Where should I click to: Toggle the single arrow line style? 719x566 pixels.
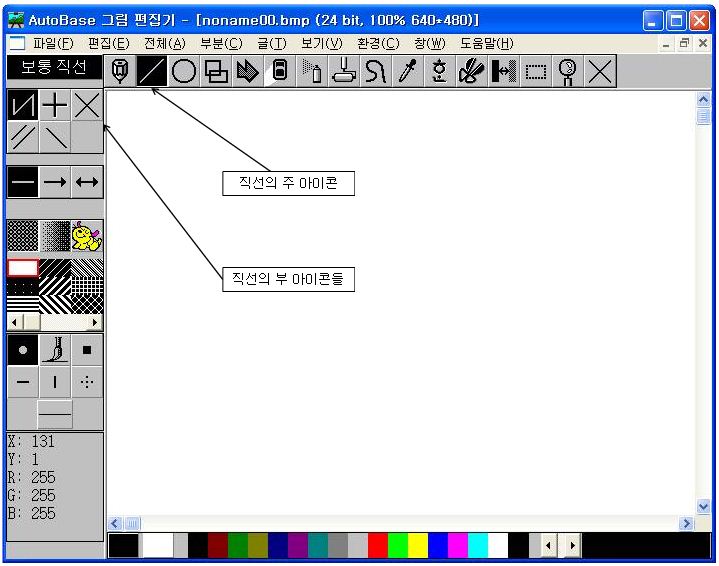[x=55, y=182]
